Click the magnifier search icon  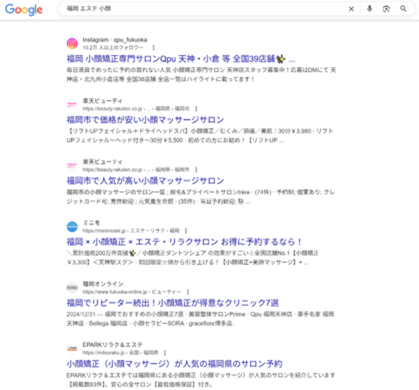click(x=403, y=9)
